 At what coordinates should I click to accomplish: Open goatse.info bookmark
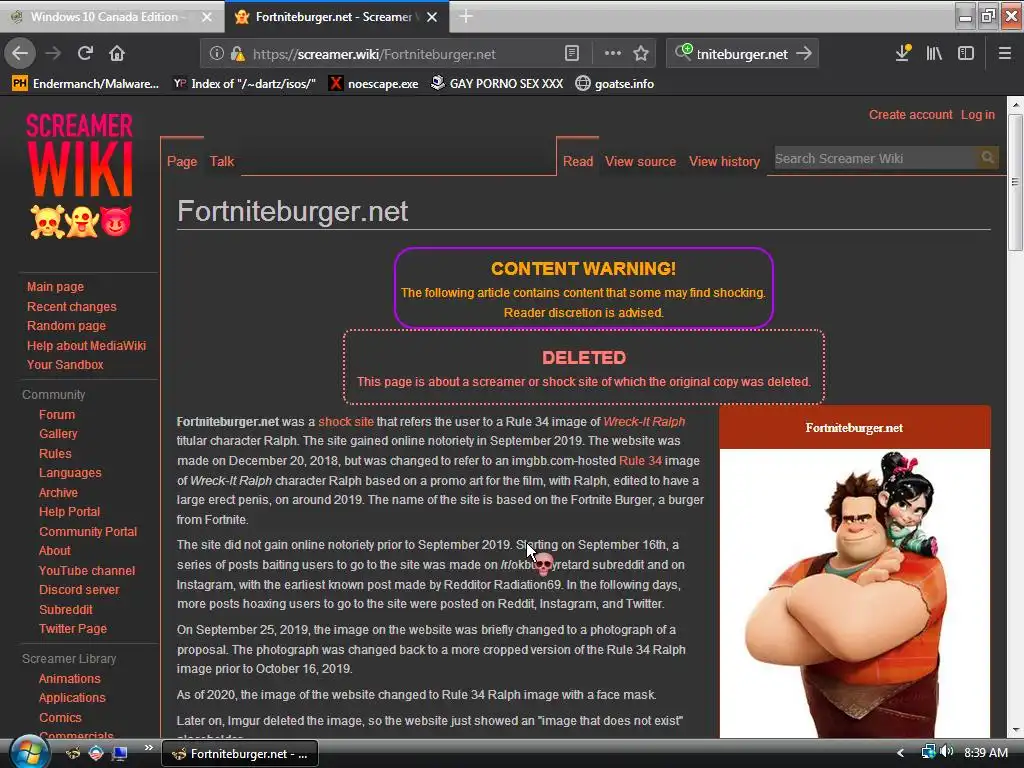[x=615, y=84]
